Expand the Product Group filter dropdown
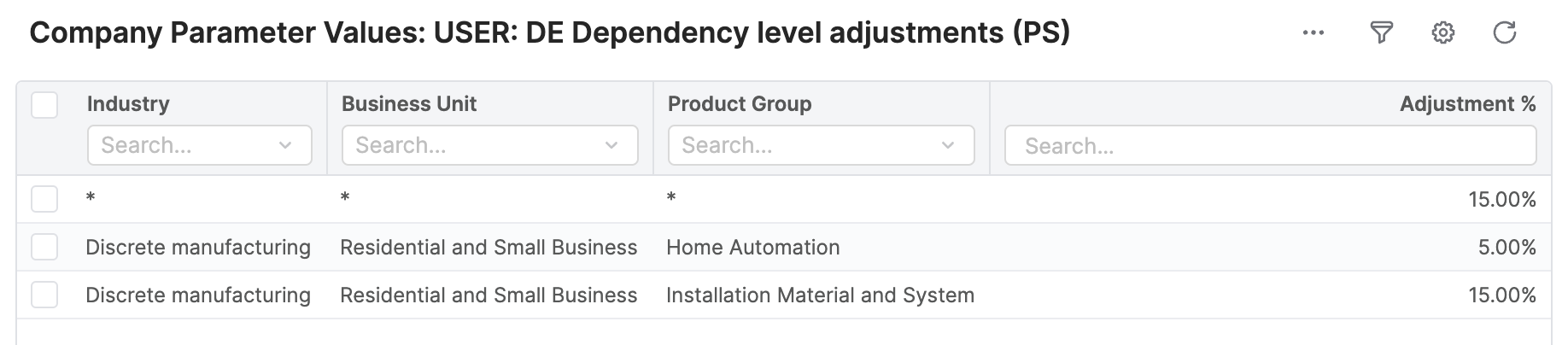Viewport: 1568px width, 345px height. pyautogui.click(x=948, y=145)
